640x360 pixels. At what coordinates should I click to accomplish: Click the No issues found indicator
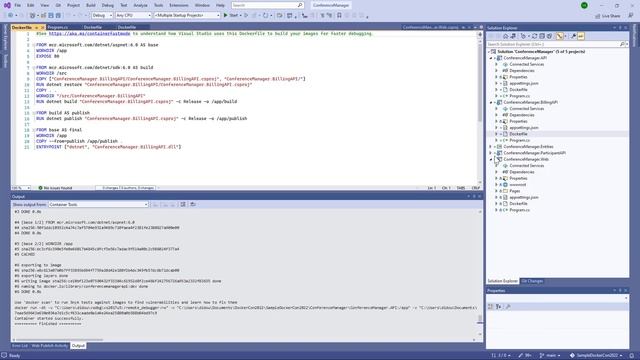(55, 188)
